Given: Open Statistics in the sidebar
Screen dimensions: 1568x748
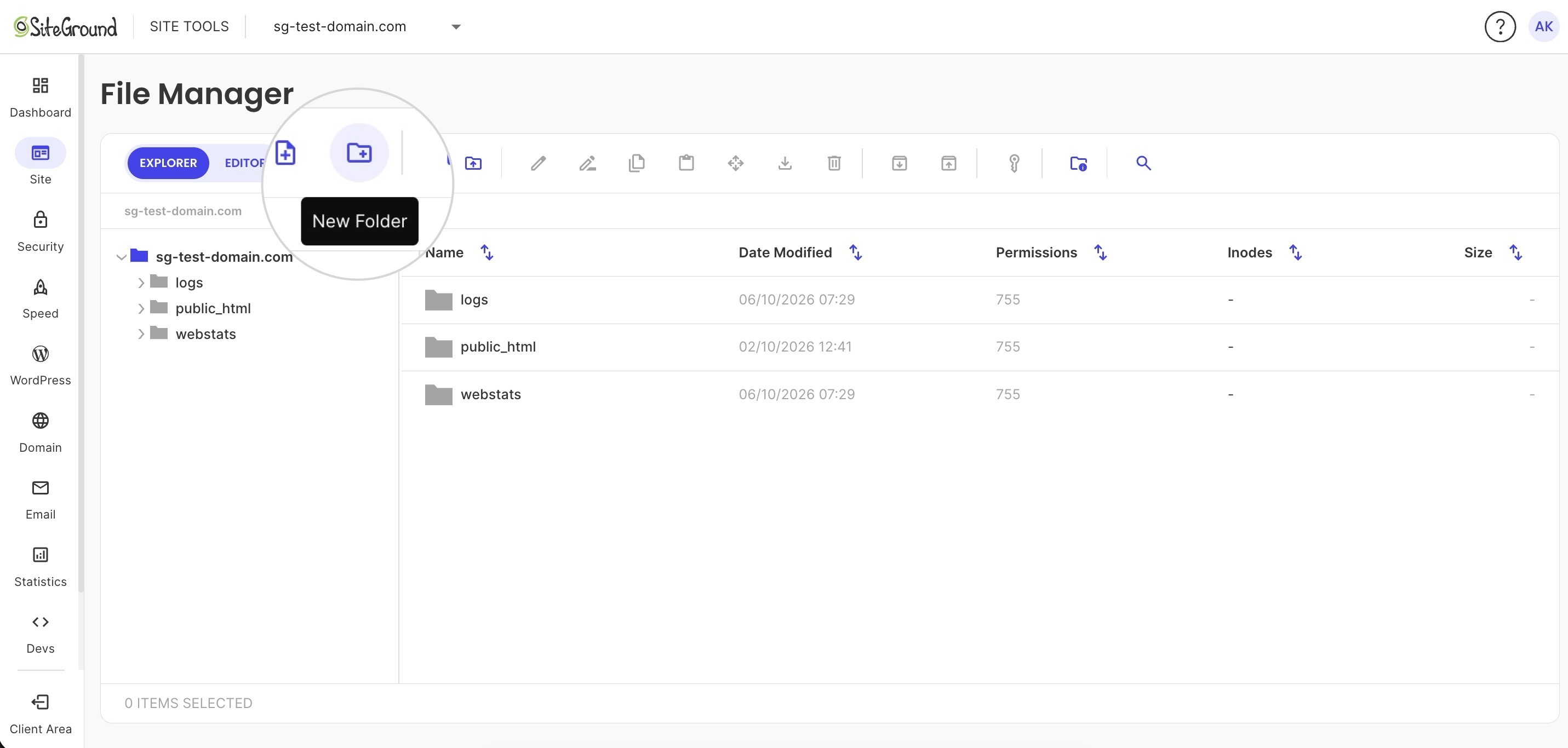Looking at the screenshot, I should point(40,567).
